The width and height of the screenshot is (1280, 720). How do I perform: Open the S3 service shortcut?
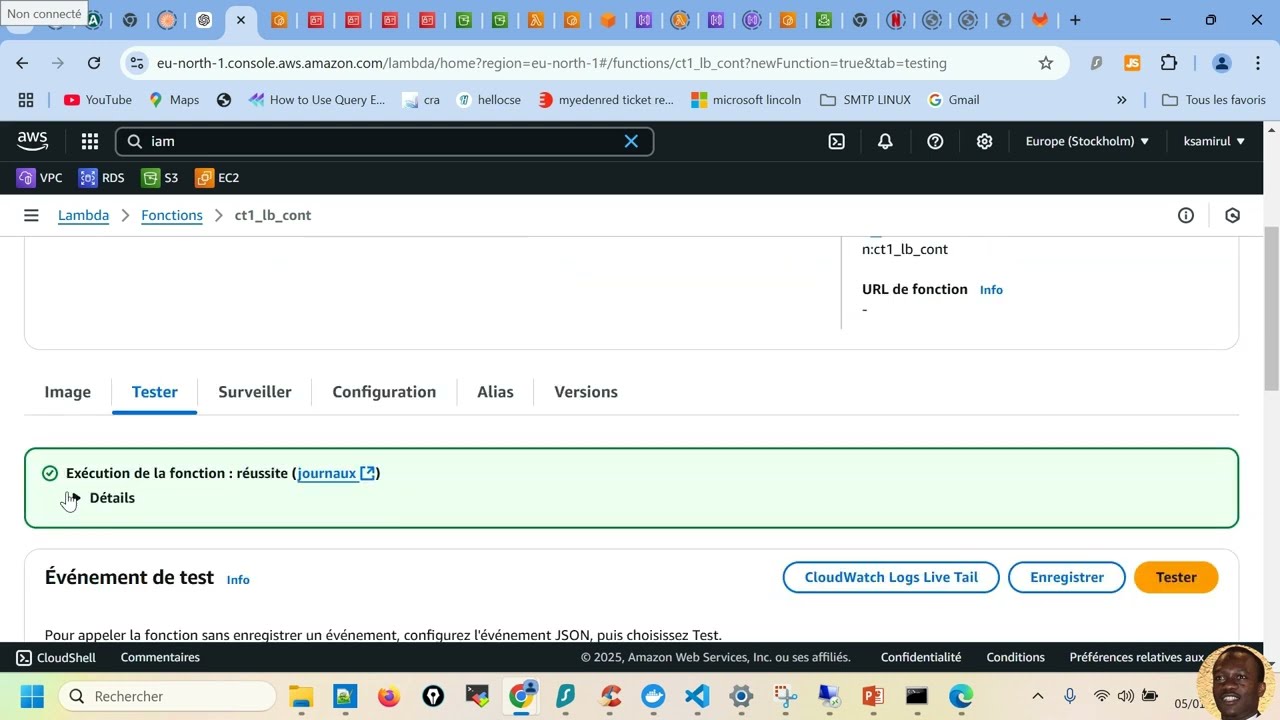point(160,178)
